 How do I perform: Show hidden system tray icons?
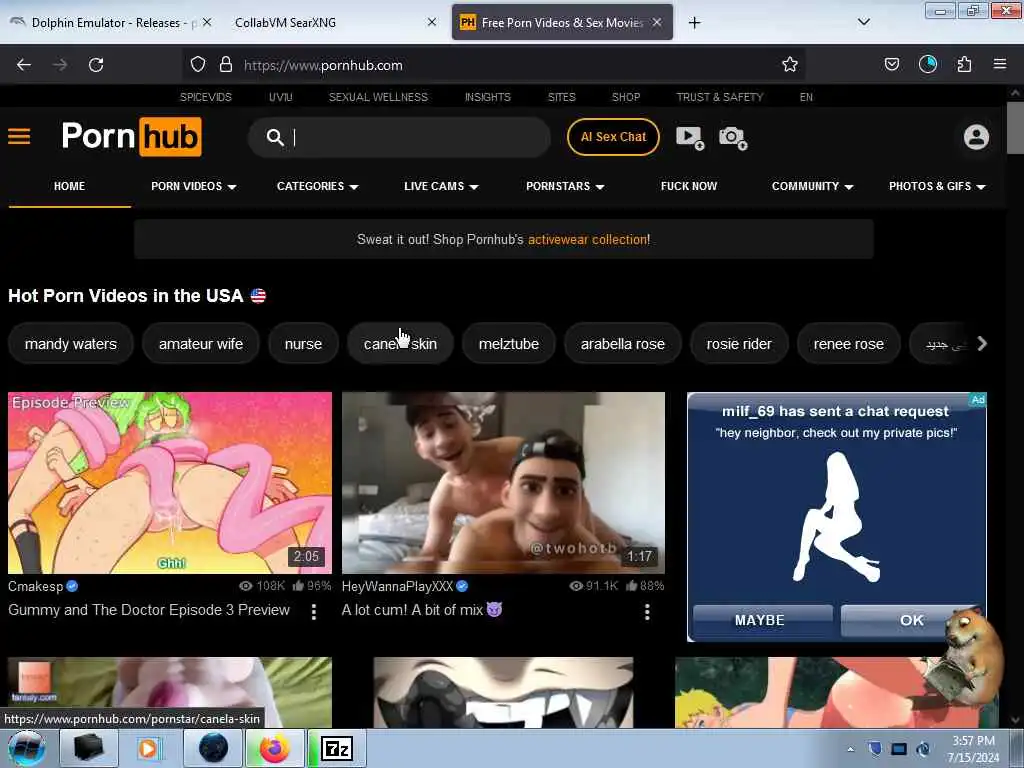coord(850,749)
